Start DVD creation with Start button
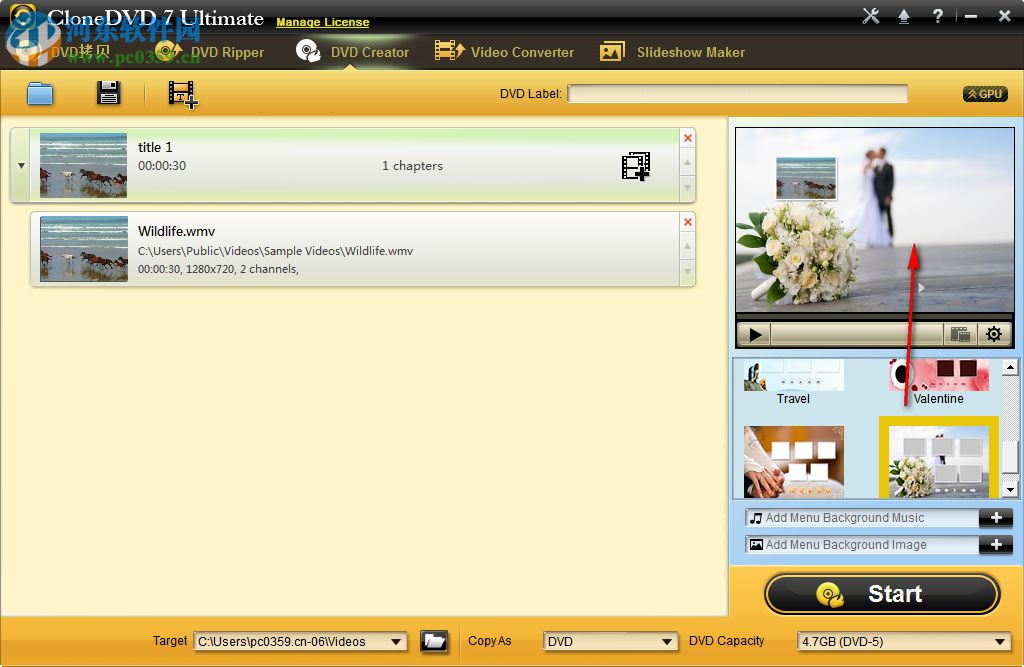Viewport: 1024px width, 667px height. (x=882, y=594)
